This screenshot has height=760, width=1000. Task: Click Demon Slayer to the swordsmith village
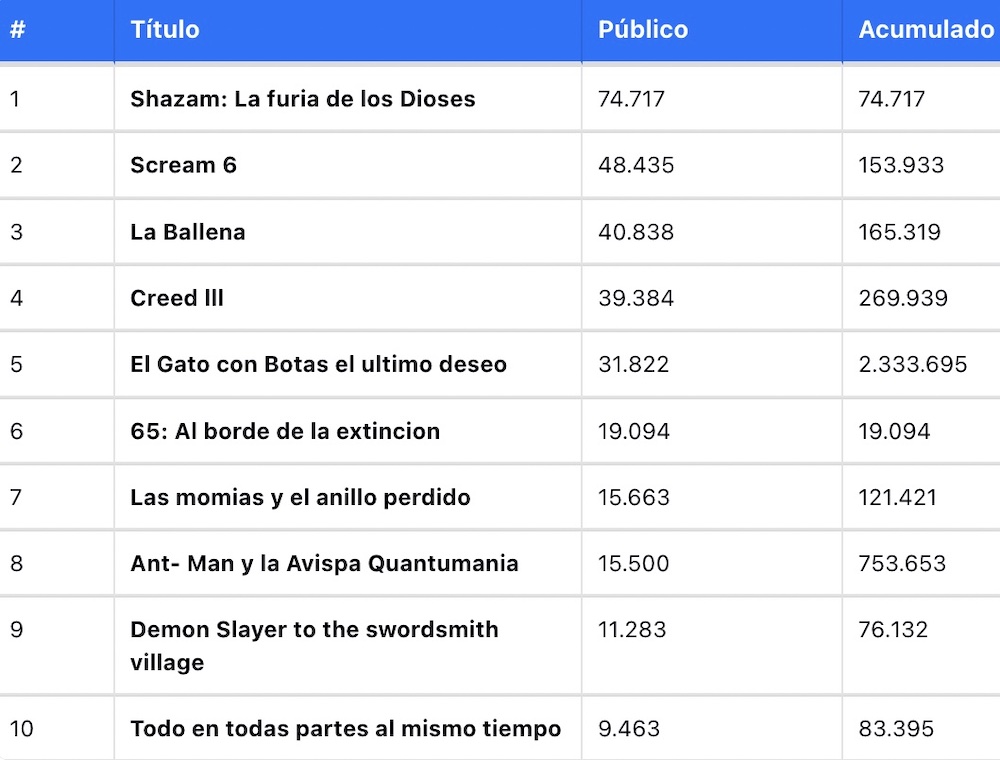[x=314, y=645]
